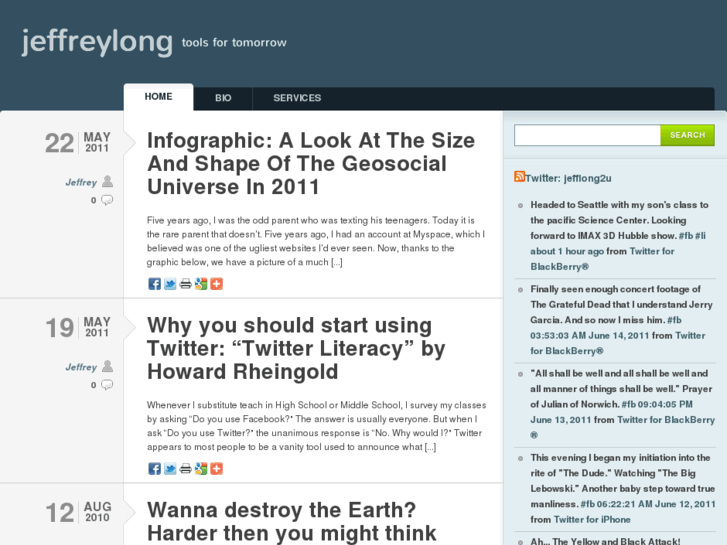This screenshot has height=545, width=727.
Task: Focus the sidebar search text field
Action: (587, 135)
